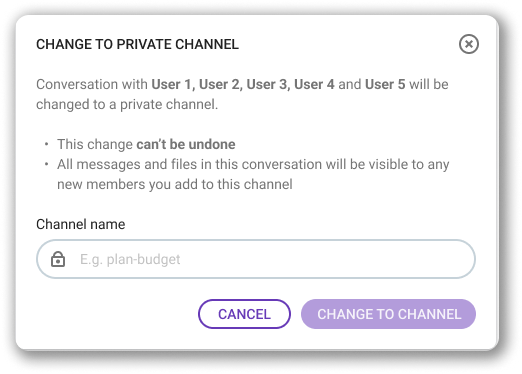Select the User 5 name in description

coord(385,84)
